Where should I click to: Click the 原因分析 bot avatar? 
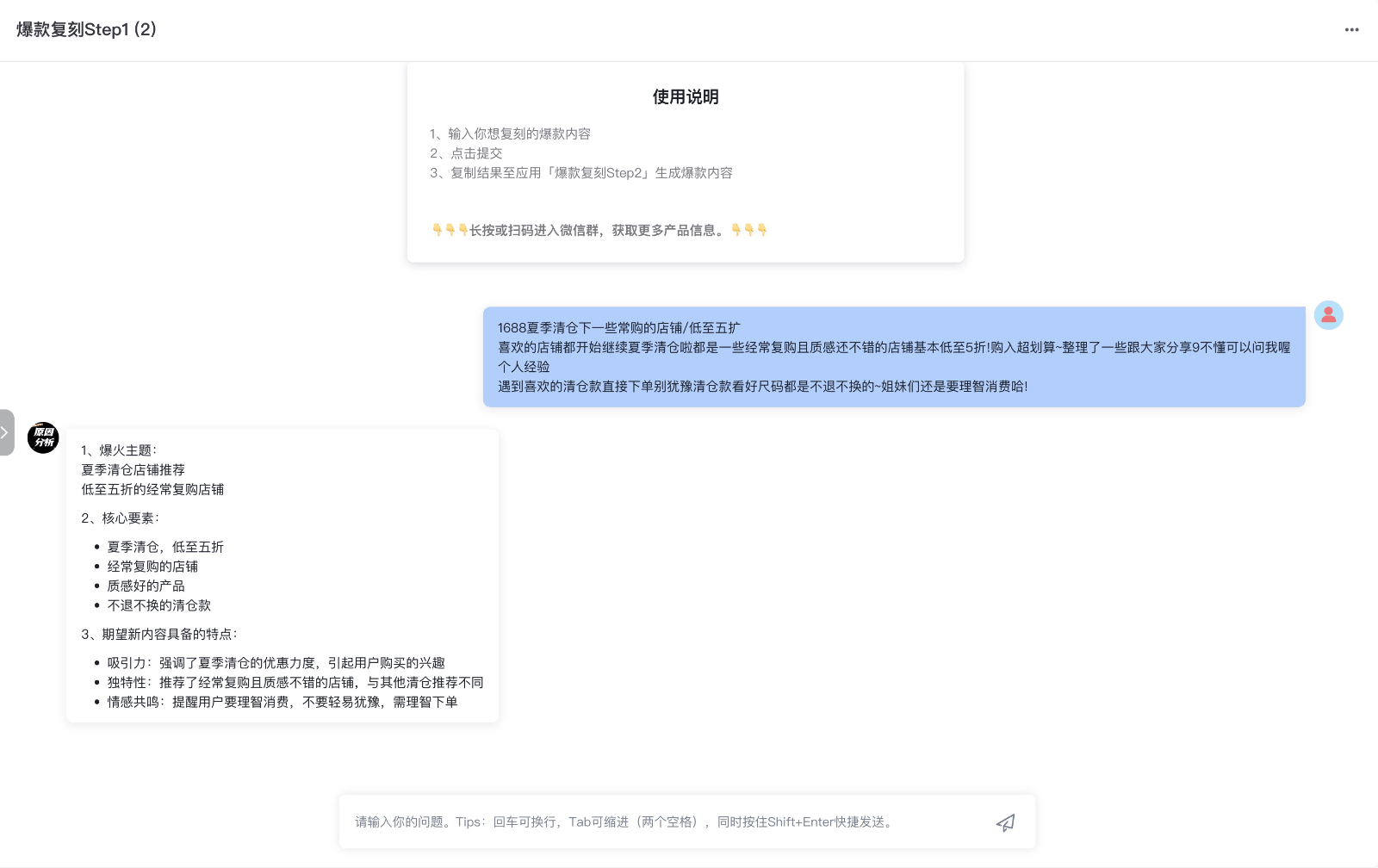coord(43,437)
